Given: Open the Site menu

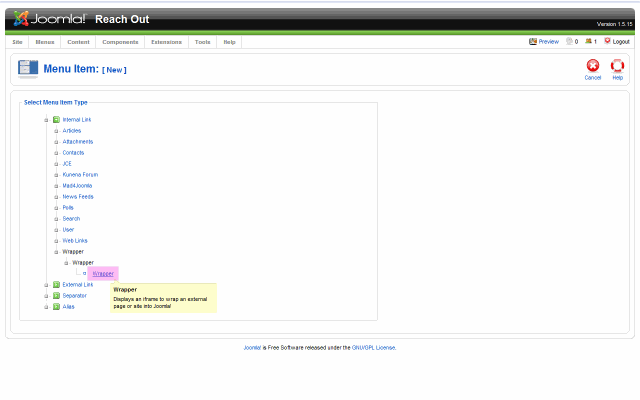Looking at the screenshot, I should tap(17, 42).
